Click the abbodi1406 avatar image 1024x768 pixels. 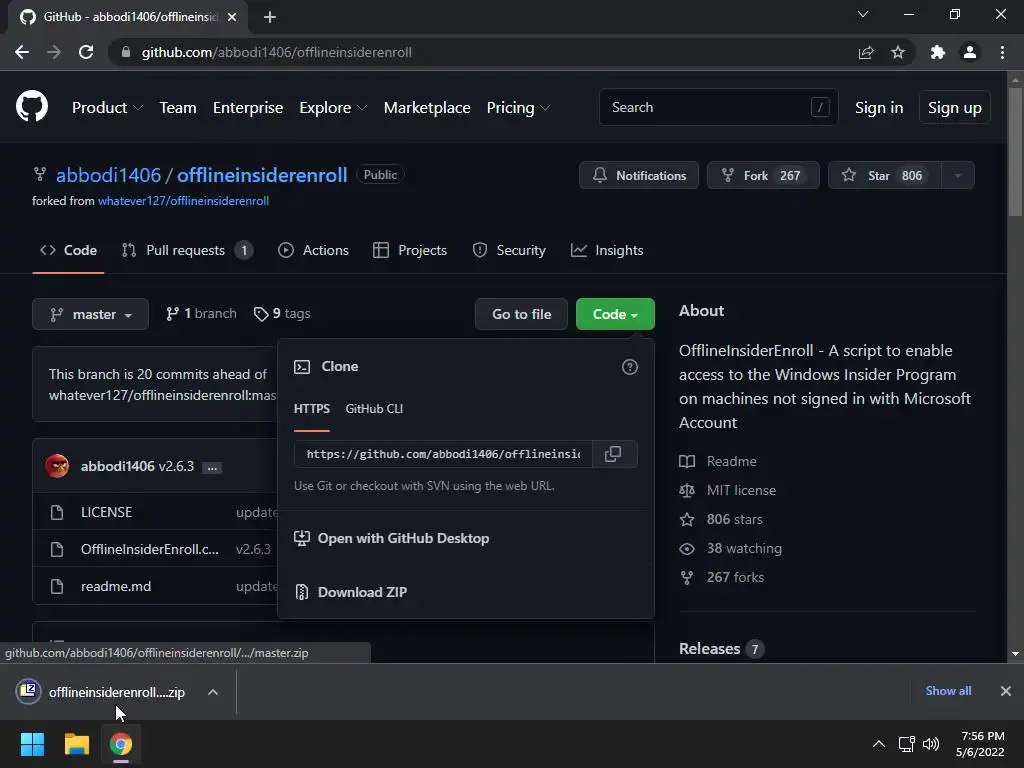pos(57,466)
